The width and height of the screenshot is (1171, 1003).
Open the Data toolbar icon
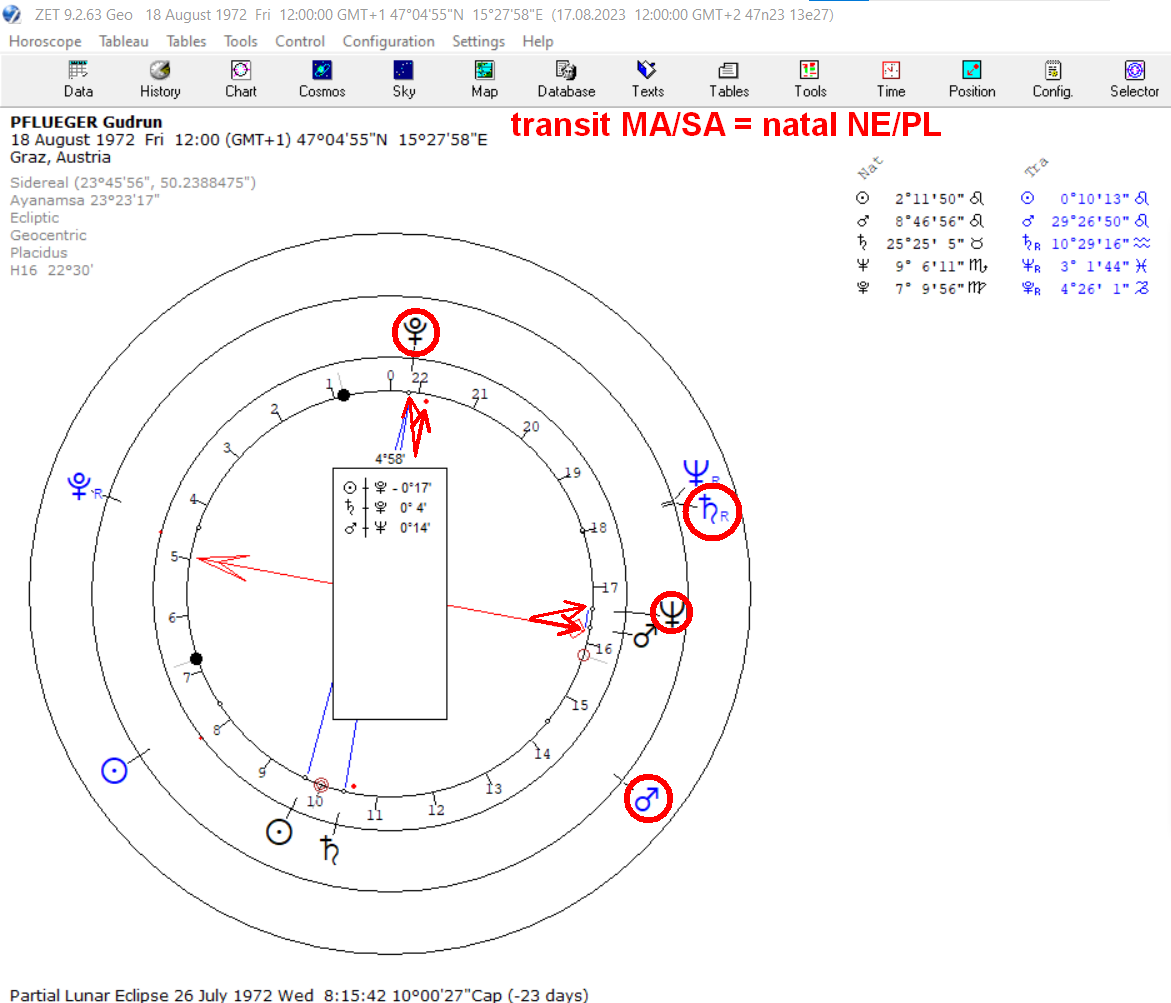pos(78,79)
